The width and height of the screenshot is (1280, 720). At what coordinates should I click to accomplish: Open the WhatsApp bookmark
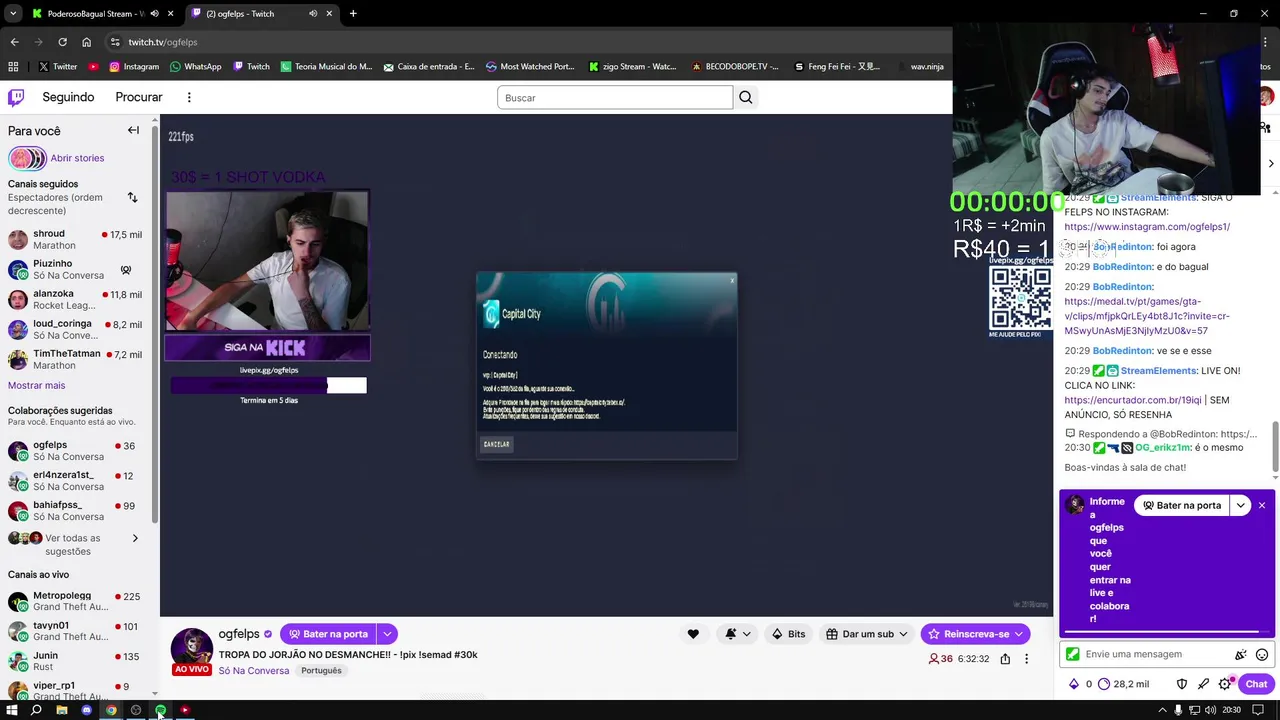(x=195, y=66)
